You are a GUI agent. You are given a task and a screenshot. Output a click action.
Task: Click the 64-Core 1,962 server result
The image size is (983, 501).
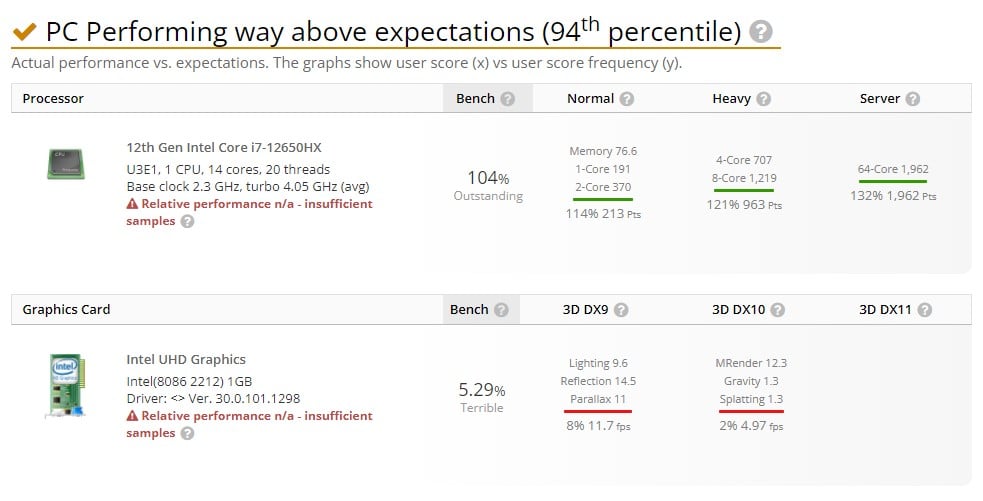(893, 169)
